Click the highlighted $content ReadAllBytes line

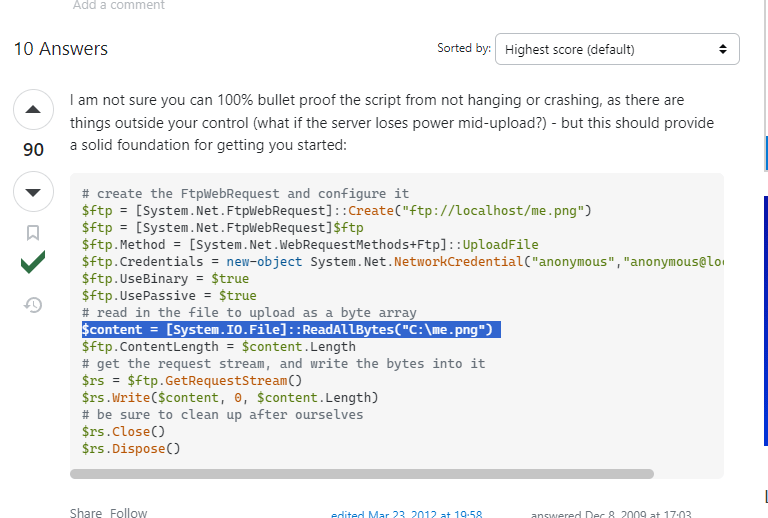coord(291,330)
